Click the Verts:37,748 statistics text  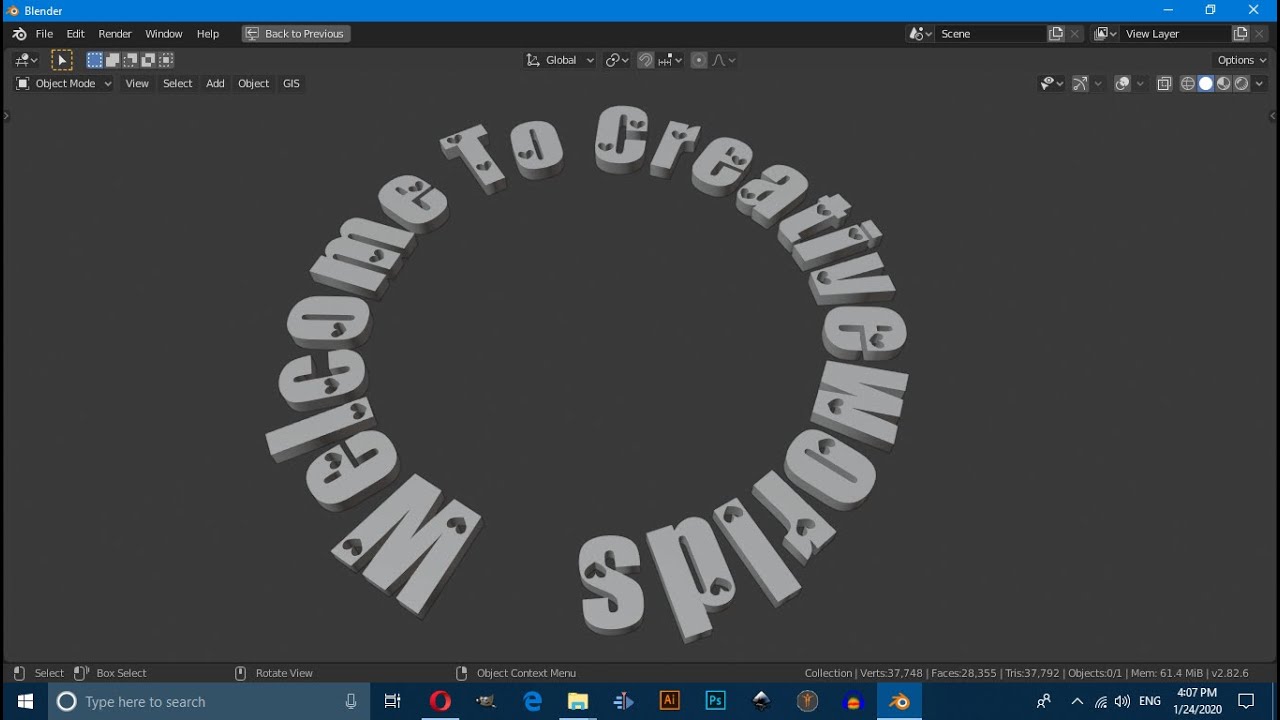coord(889,673)
